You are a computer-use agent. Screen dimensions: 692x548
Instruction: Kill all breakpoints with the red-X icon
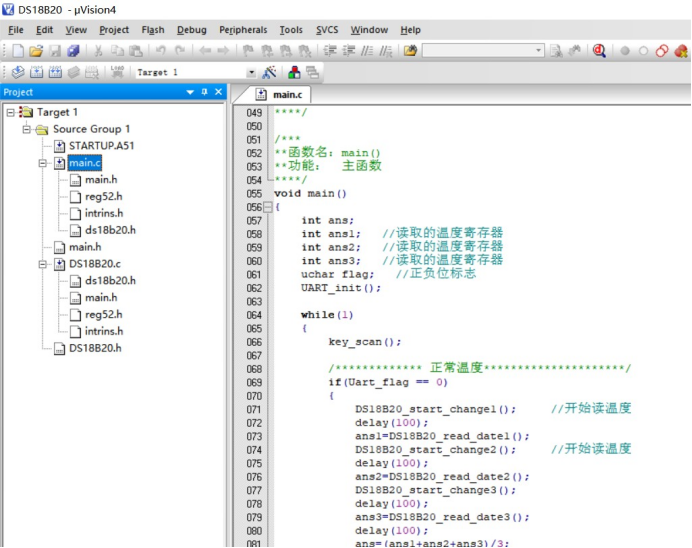pos(681,51)
